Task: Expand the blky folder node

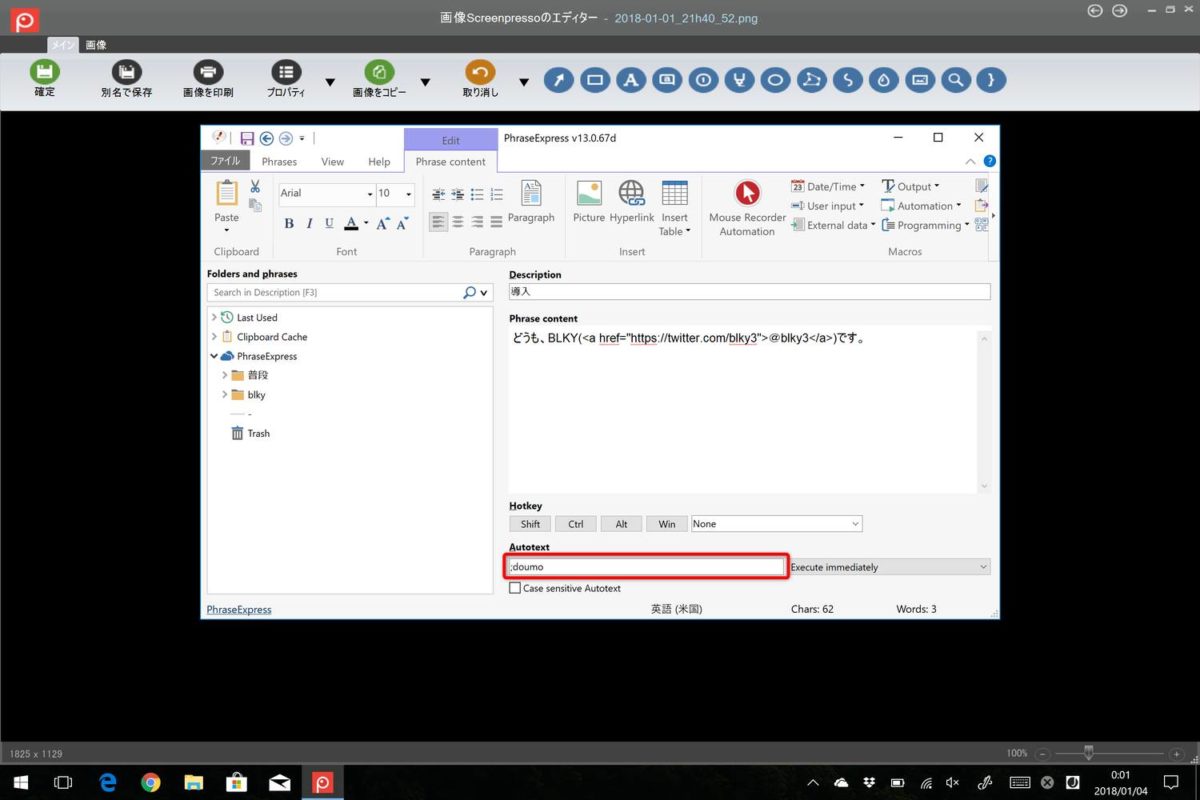Action: pyautogui.click(x=224, y=395)
